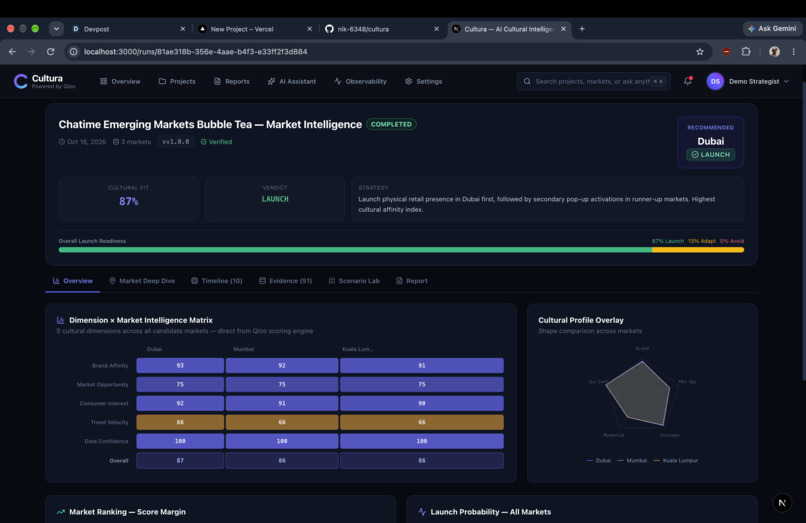Screen dimensions: 806x523
Task: Select the Scenario Lab tab
Action: pos(354,281)
